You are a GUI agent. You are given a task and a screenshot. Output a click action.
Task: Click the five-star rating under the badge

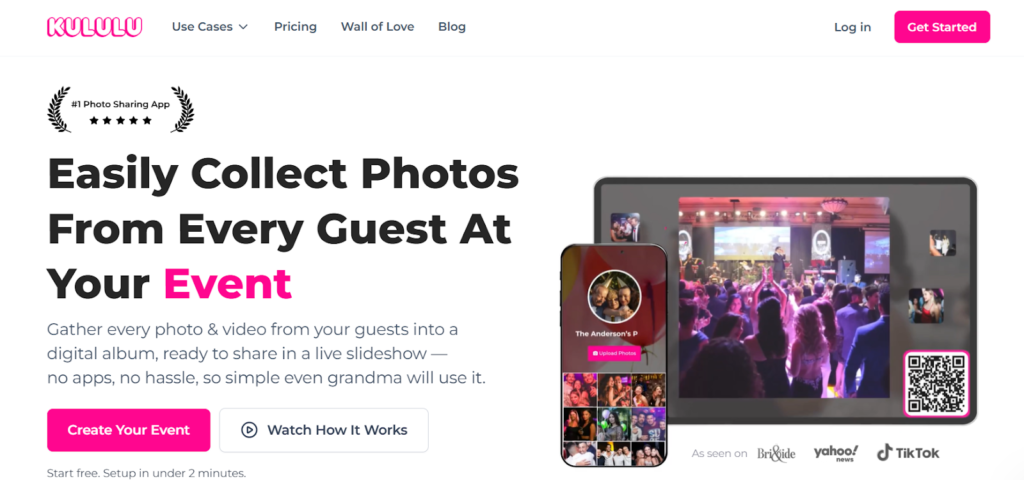coord(120,120)
